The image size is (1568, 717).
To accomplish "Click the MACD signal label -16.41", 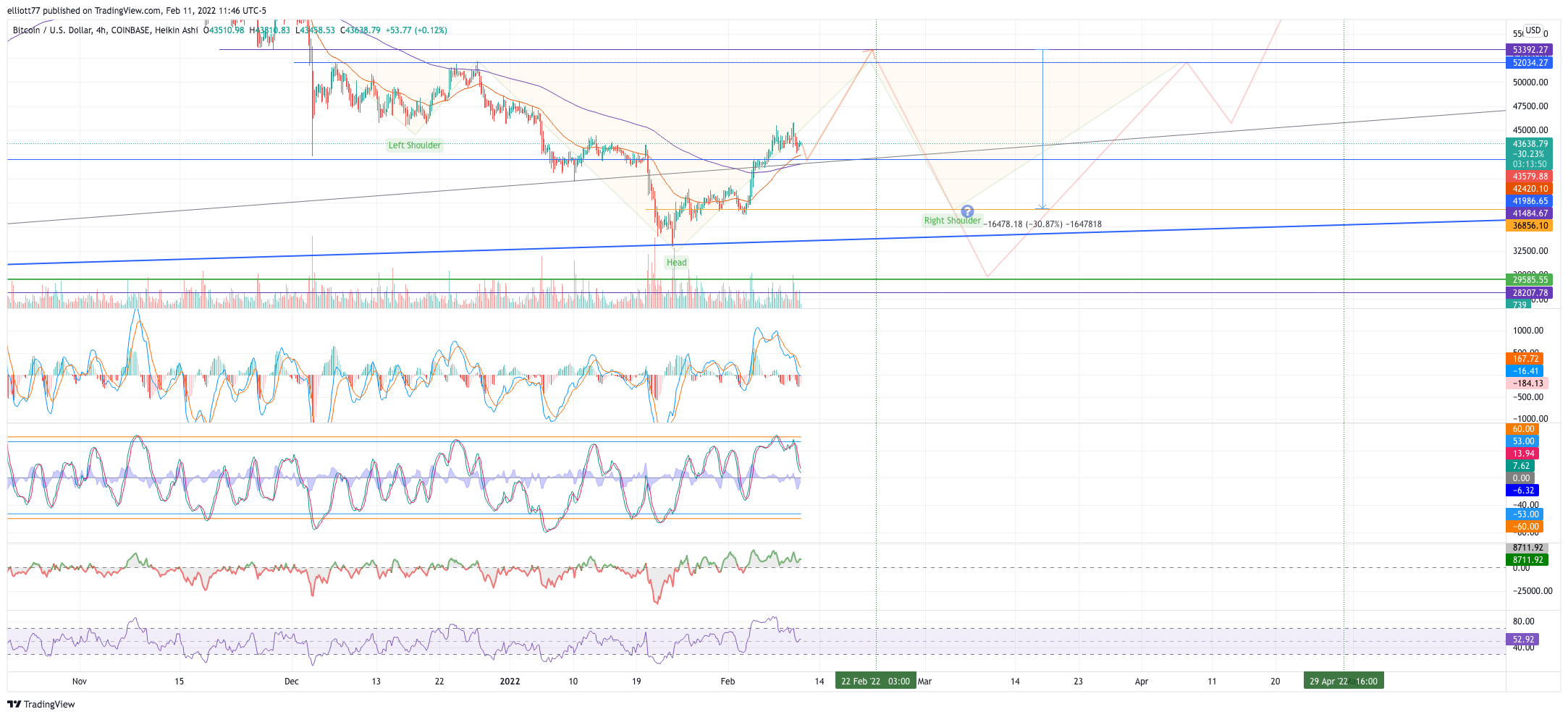I will tap(1525, 371).
